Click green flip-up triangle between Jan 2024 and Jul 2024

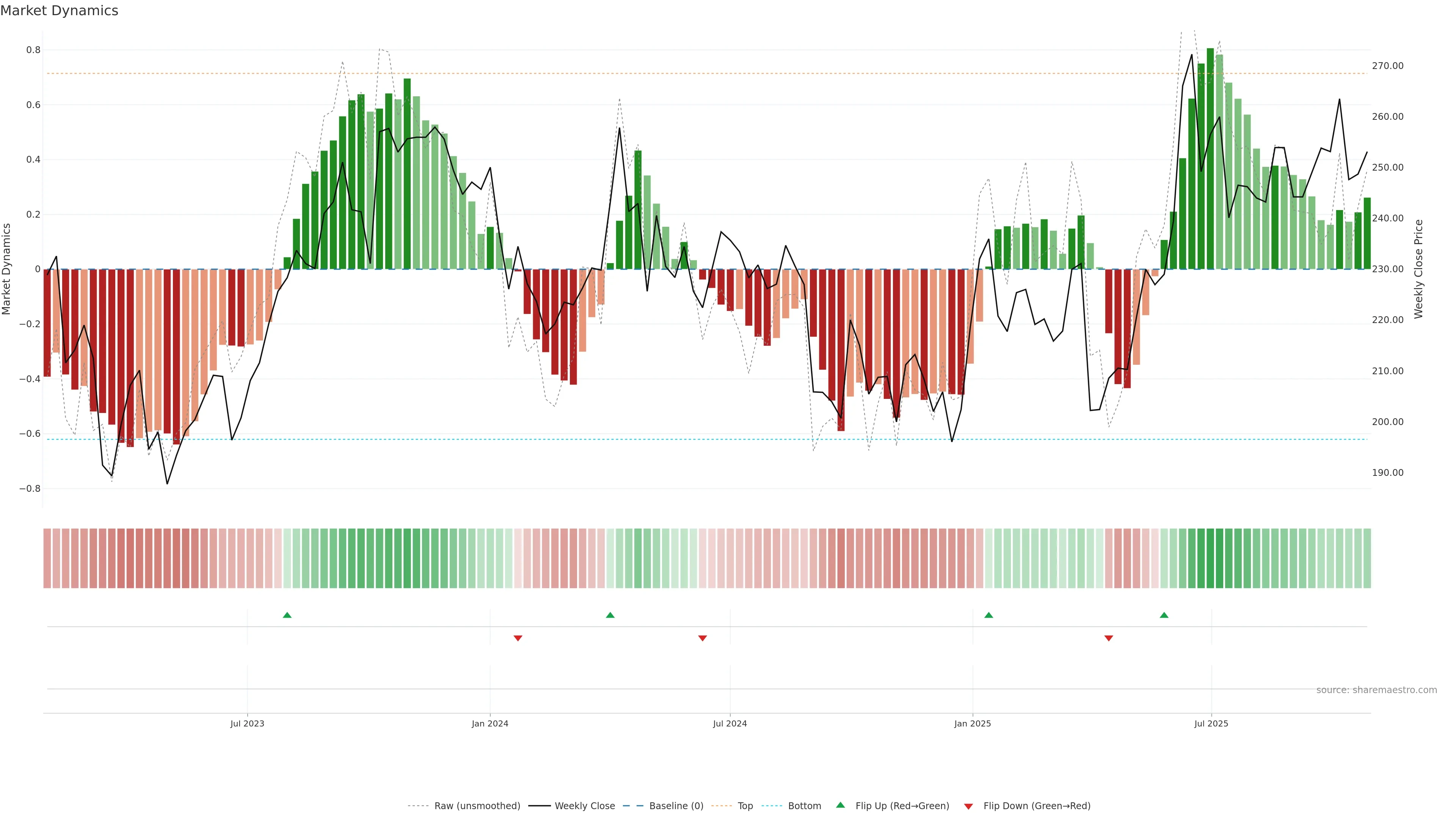pos(610,615)
